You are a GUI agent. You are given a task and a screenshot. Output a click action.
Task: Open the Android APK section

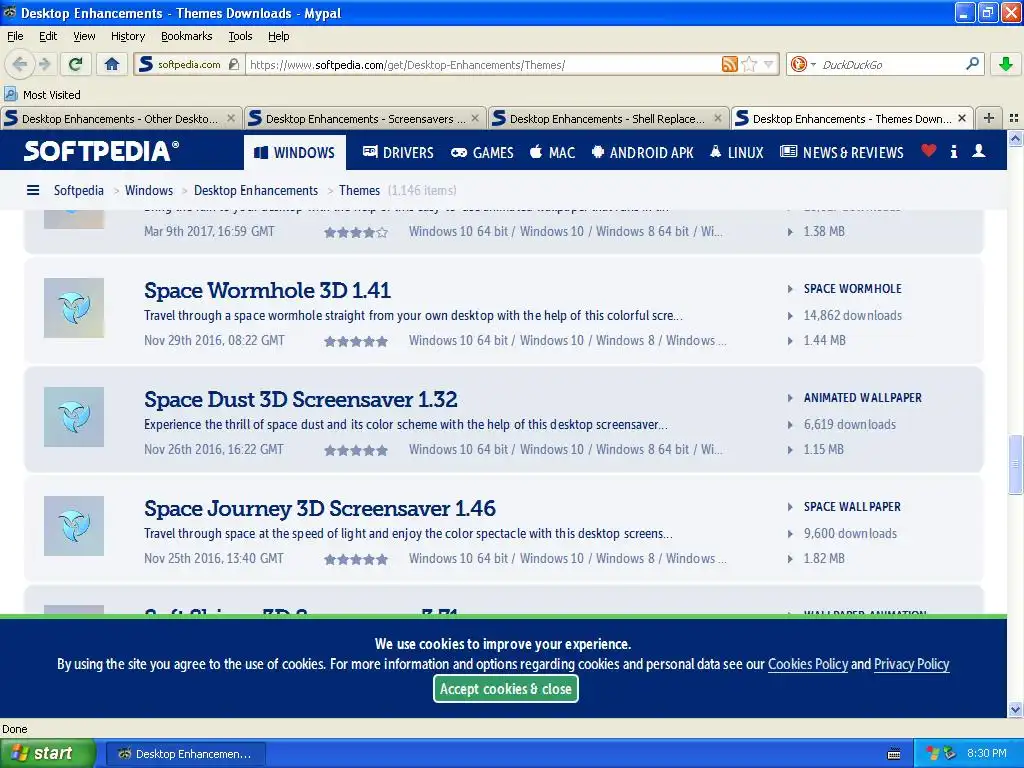pyautogui.click(x=643, y=152)
